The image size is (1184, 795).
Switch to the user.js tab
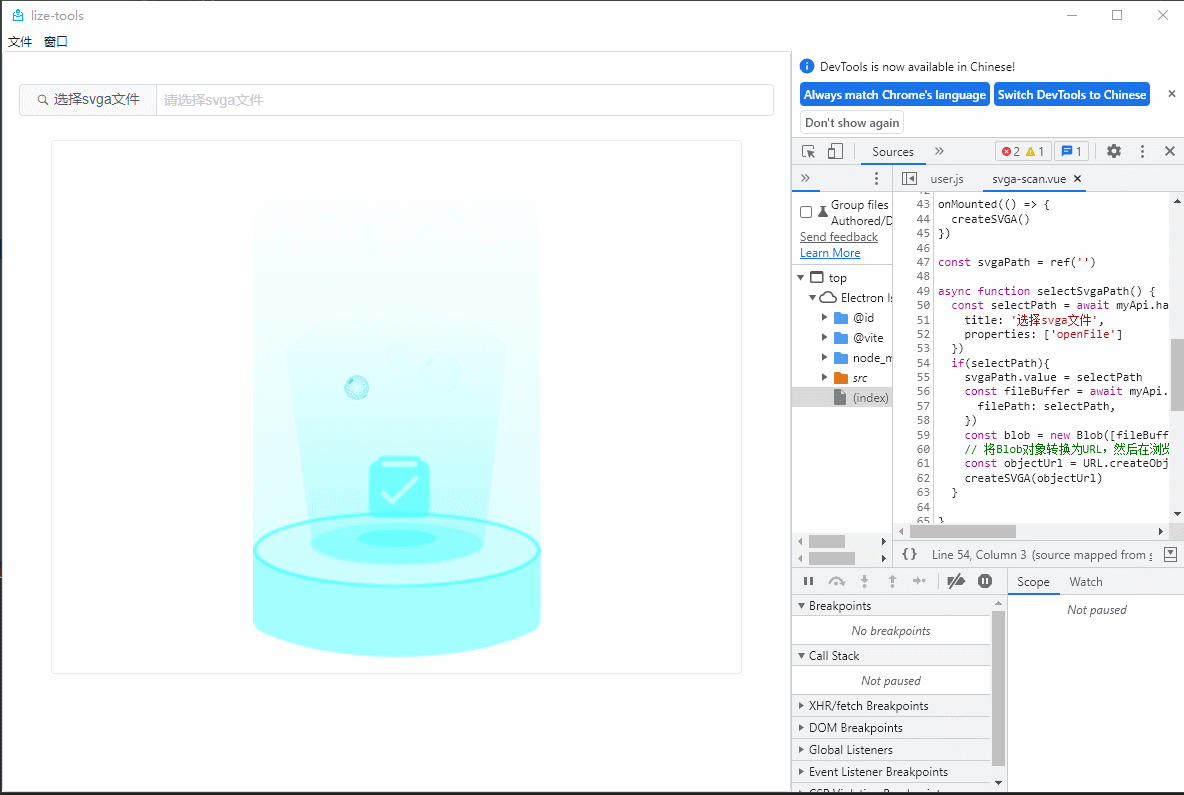tap(947, 179)
